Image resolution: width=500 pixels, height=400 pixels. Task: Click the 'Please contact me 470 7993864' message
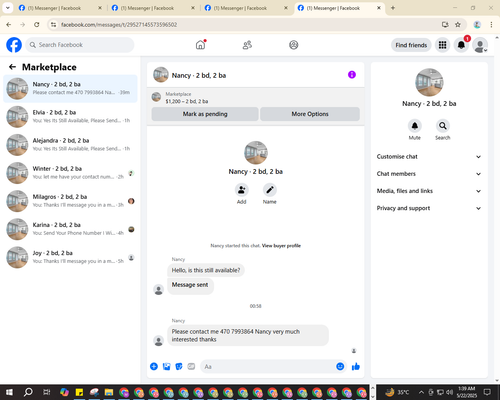248,335
